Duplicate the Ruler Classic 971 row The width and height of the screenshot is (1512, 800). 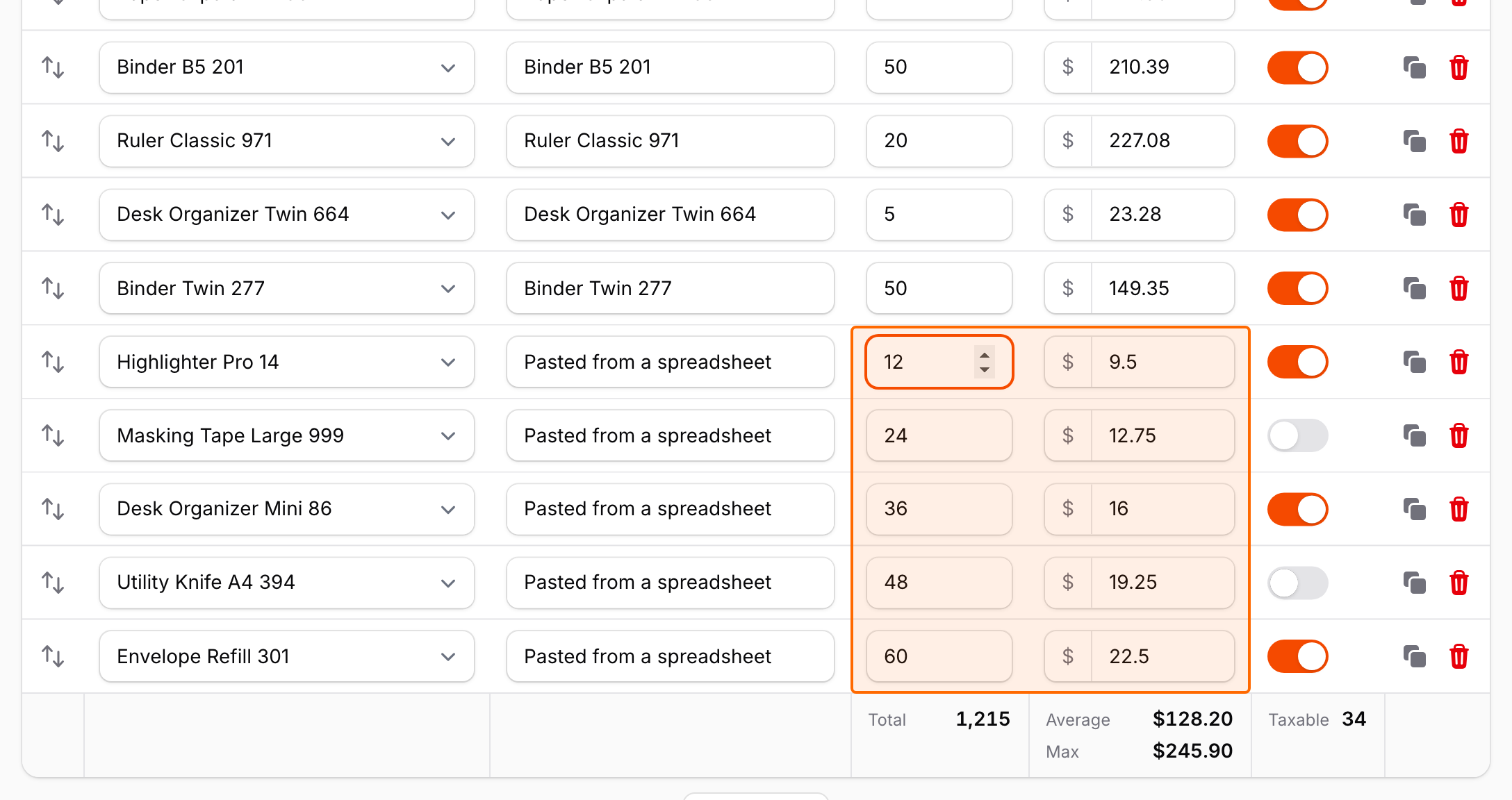pos(1414,142)
